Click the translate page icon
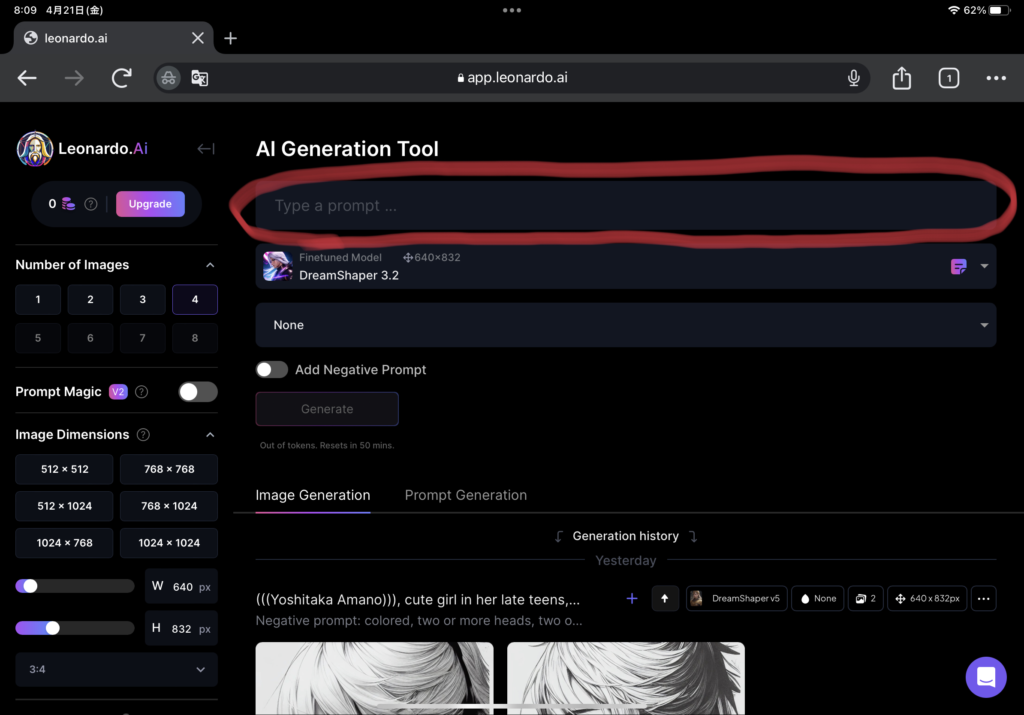Screen dimensions: 1024x715 pos(199,78)
